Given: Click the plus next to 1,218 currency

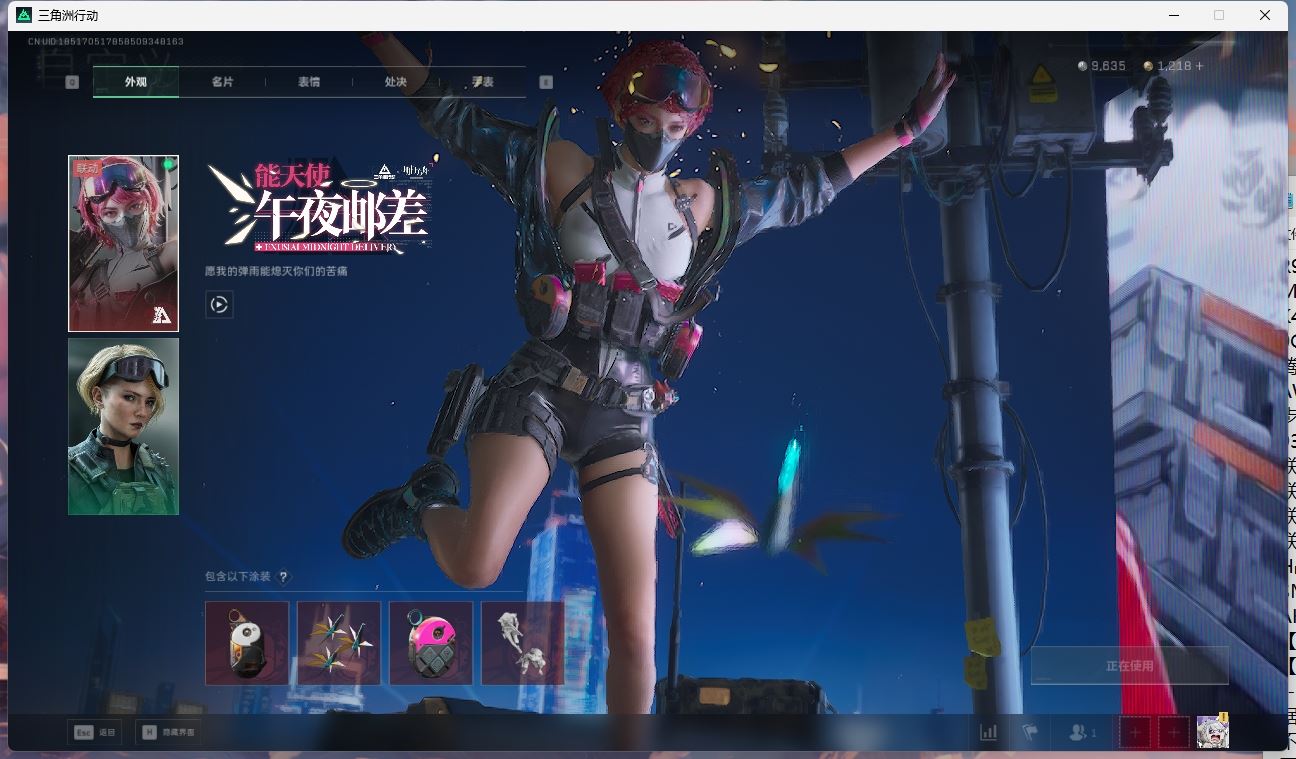Looking at the screenshot, I should point(1200,66).
